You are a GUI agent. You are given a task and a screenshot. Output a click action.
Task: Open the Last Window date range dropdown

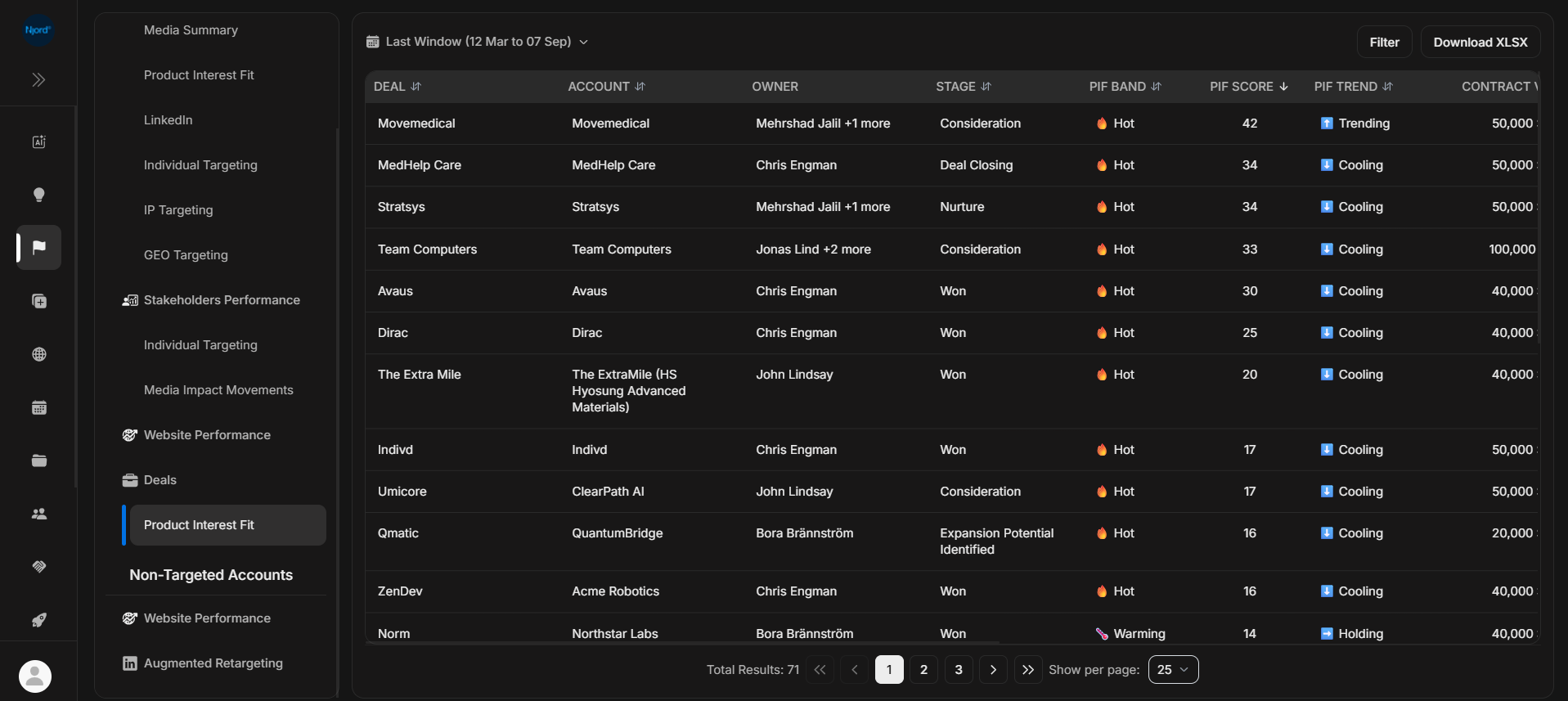478,42
